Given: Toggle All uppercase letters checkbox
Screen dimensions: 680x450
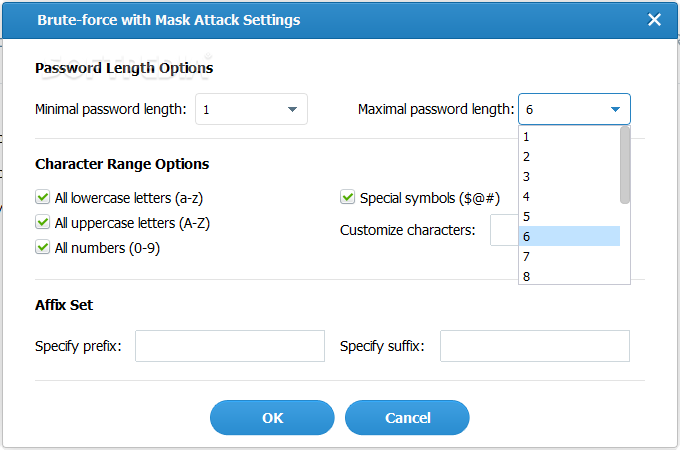Looking at the screenshot, I should point(43,223).
